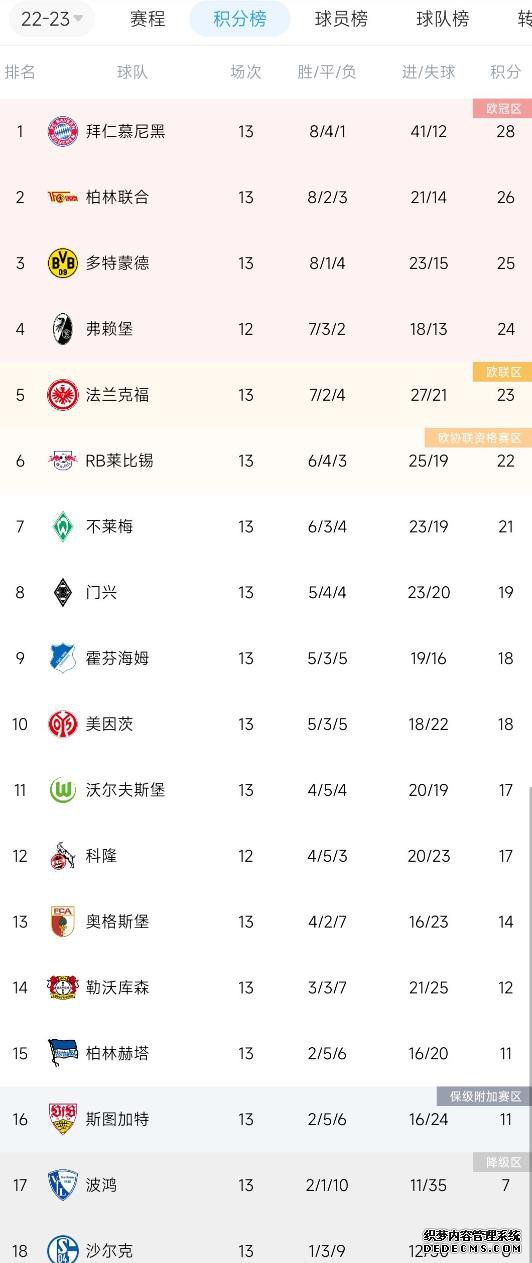Image resolution: width=532 pixels, height=1263 pixels.
Task: Select the Borussia Dortmund BVB logo
Action: click(x=63, y=263)
